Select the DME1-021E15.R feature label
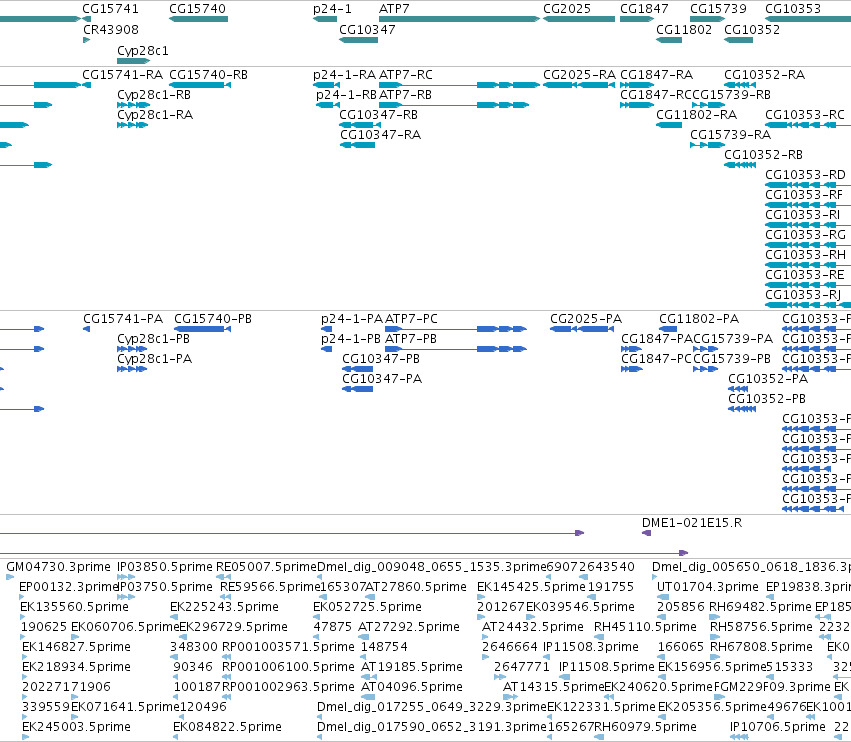This screenshot has width=851, height=742. (x=692, y=523)
